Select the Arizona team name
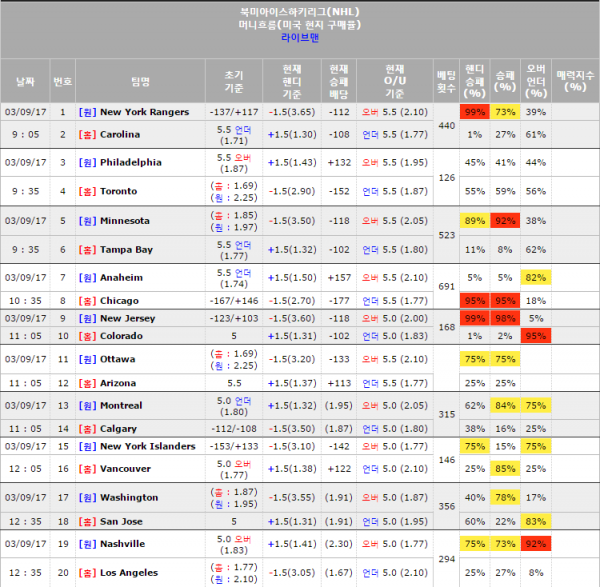Viewport: 600px width, 587px height. pyautogui.click(x=118, y=383)
